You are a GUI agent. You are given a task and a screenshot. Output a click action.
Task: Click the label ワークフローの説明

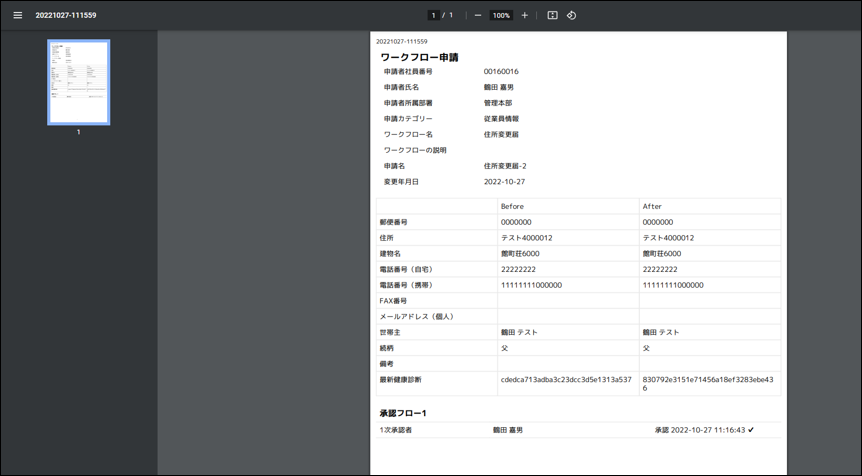(x=415, y=150)
